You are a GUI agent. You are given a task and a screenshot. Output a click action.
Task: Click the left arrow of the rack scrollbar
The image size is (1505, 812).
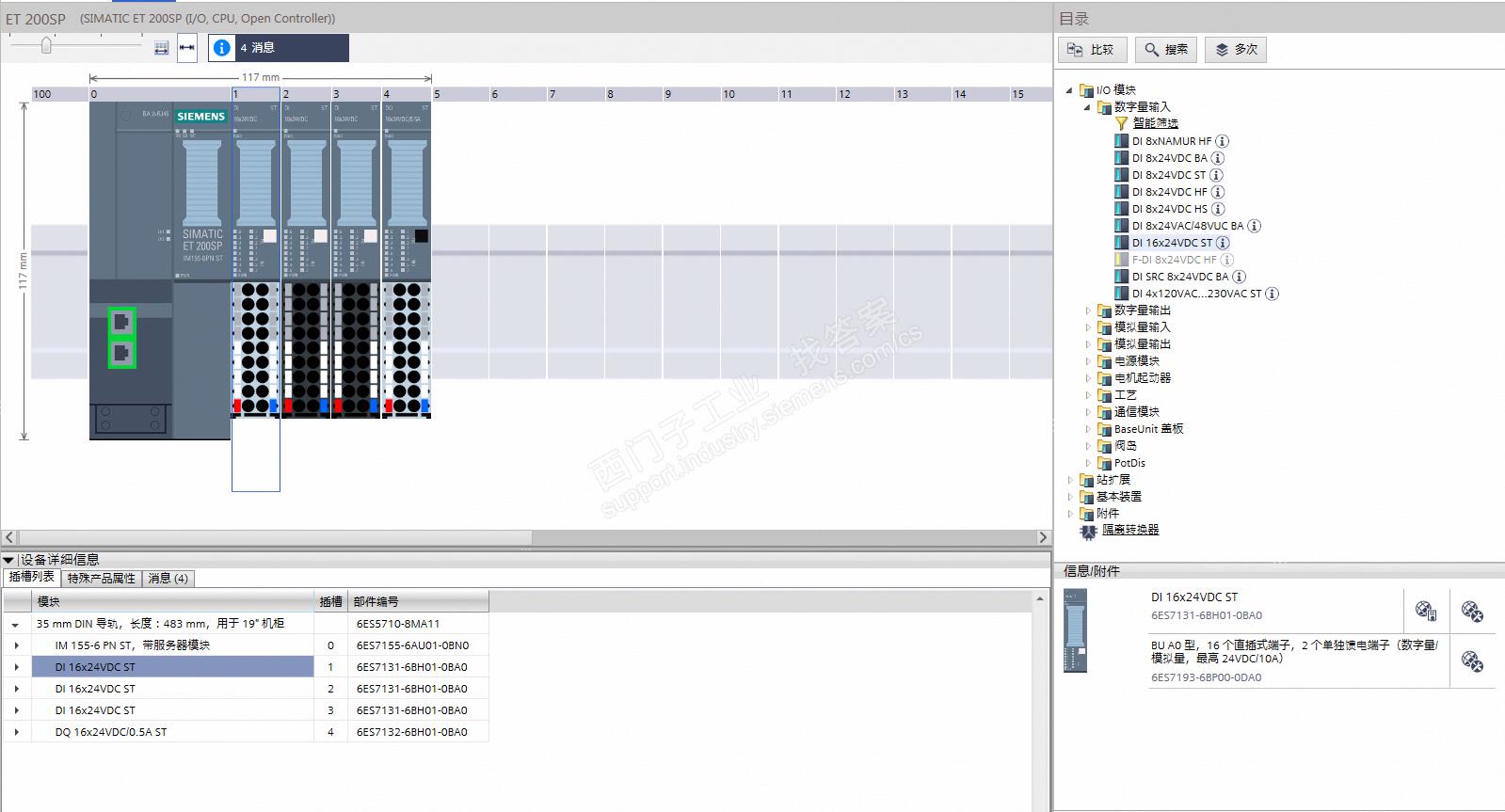coord(8,537)
